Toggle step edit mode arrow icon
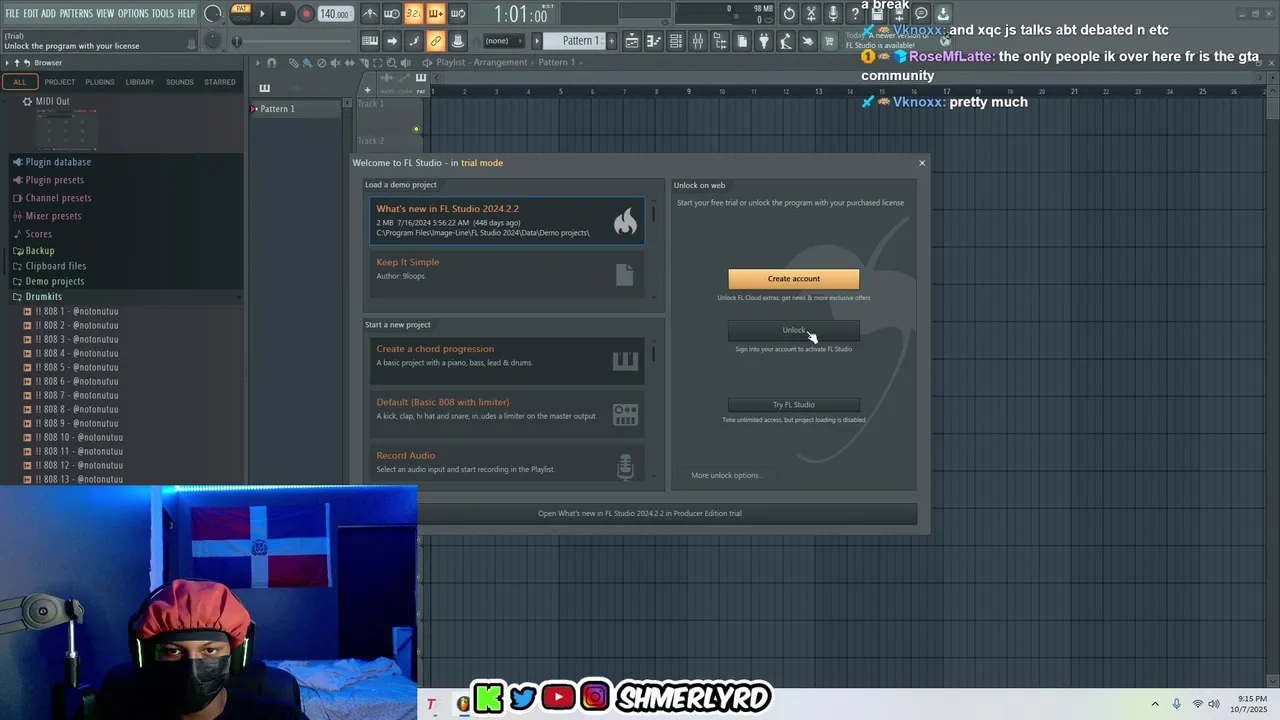The image size is (1280, 720). pyautogui.click(x=391, y=41)
